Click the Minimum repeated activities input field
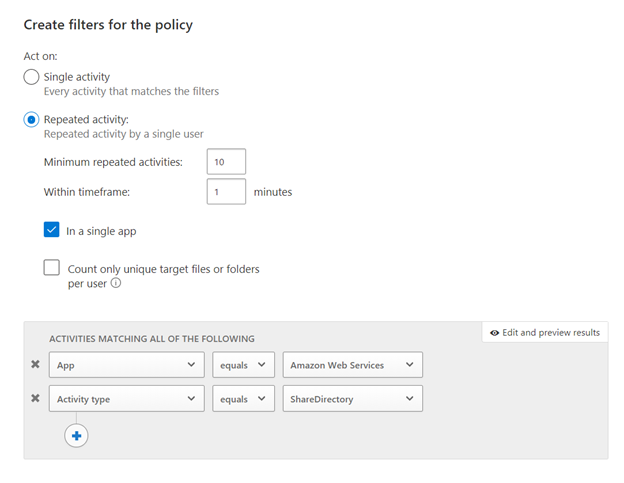 (226, 162)
